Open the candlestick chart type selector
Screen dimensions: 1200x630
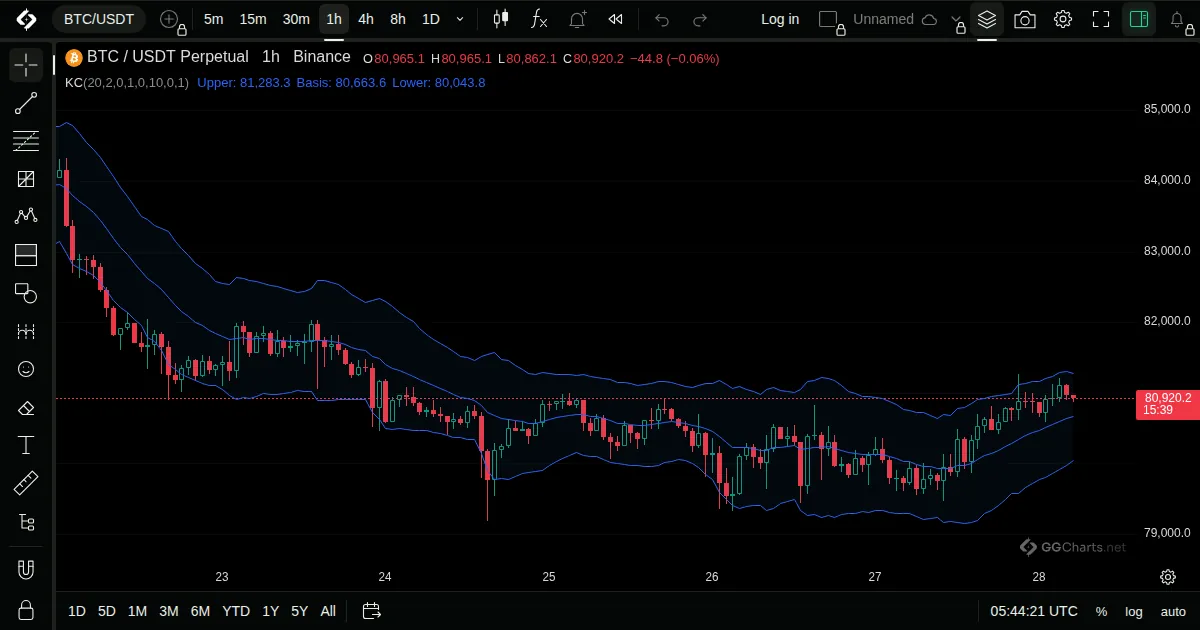point(501,19)
